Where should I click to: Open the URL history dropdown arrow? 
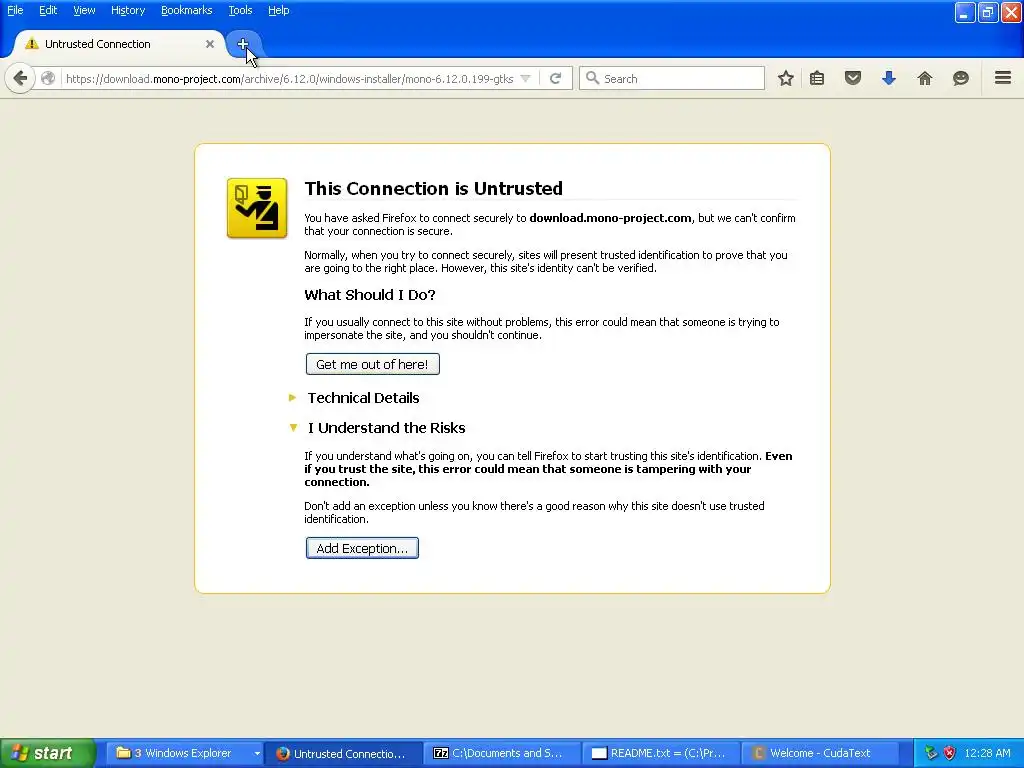525,78
